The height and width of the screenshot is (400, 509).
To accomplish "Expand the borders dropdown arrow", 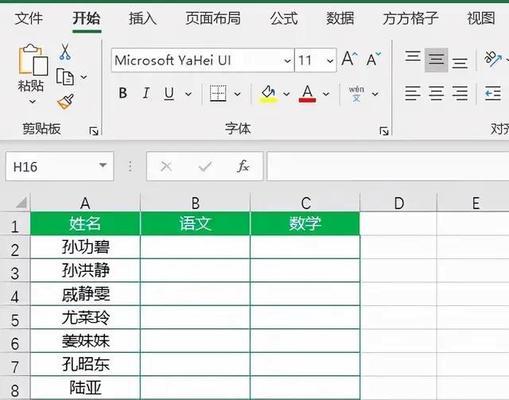I will pyautogui.click(x=237, y=94).
